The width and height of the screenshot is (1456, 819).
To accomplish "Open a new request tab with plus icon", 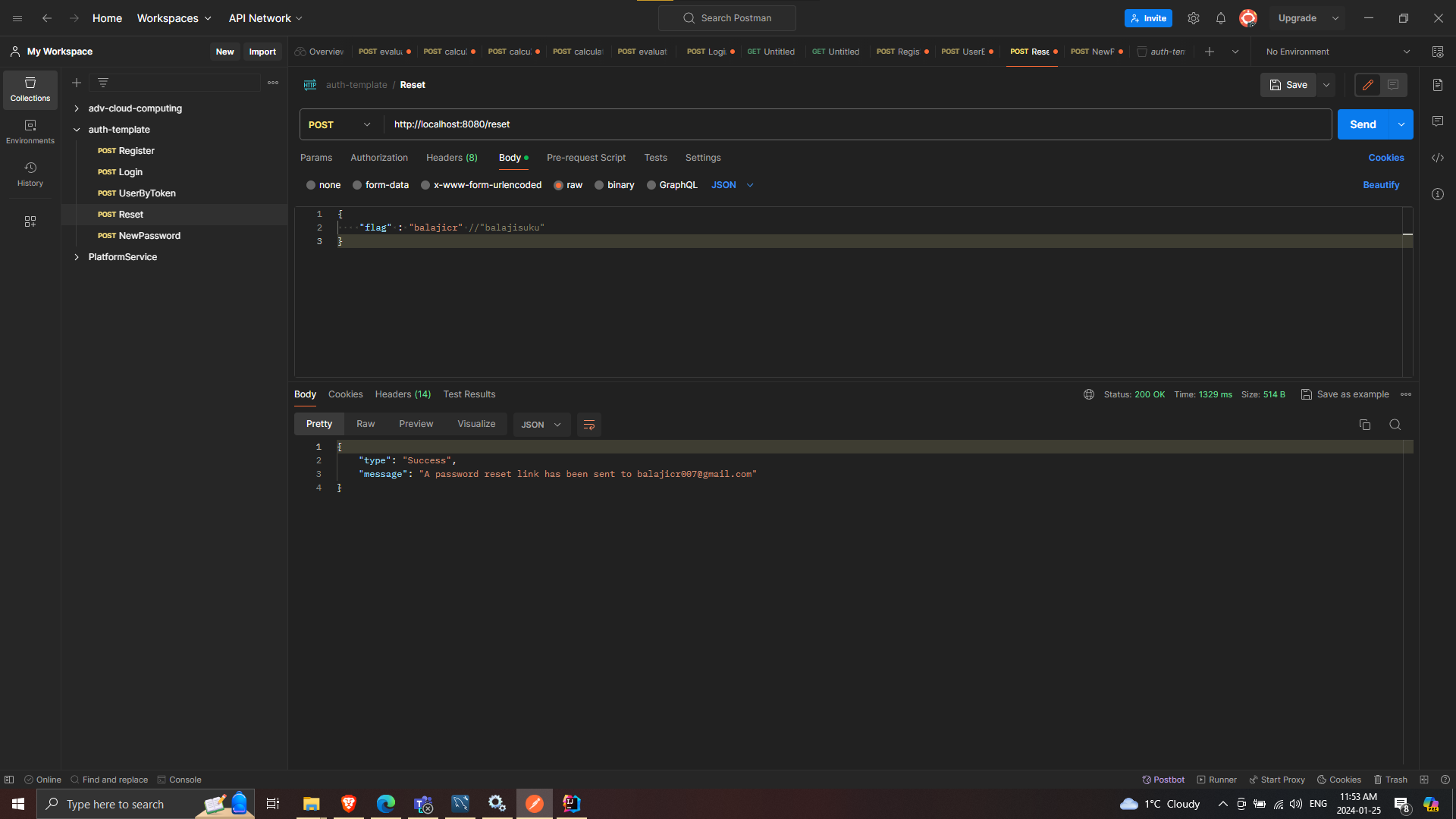I will 1210,52.
